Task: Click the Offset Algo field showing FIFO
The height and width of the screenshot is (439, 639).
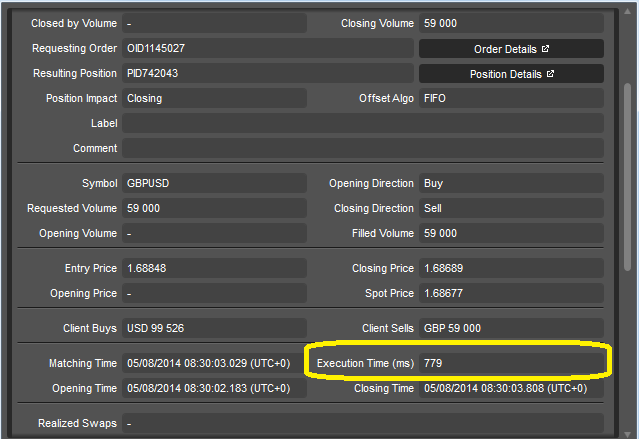Action: [x=511, y=98]
